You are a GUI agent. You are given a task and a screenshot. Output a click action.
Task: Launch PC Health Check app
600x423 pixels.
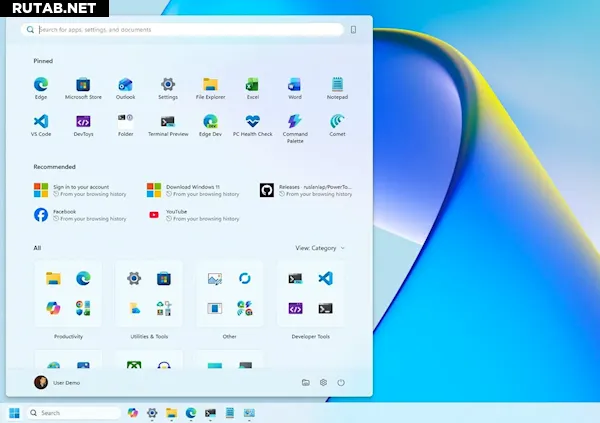253,123
